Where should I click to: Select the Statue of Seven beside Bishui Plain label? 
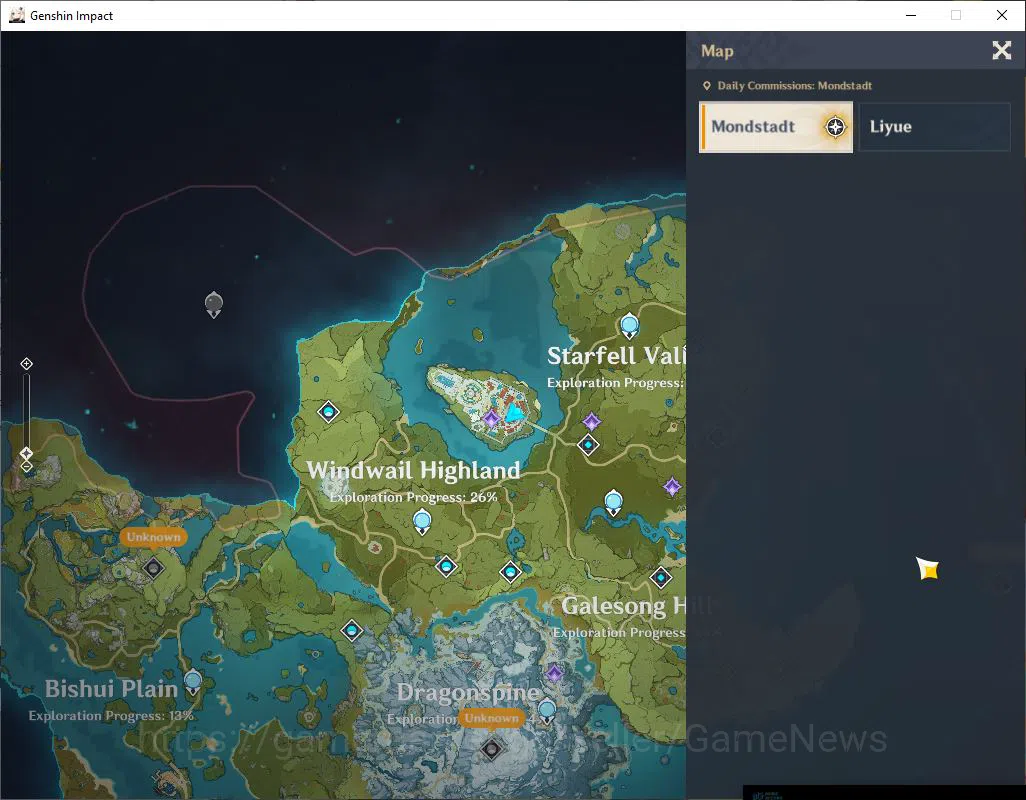(192, 682)
